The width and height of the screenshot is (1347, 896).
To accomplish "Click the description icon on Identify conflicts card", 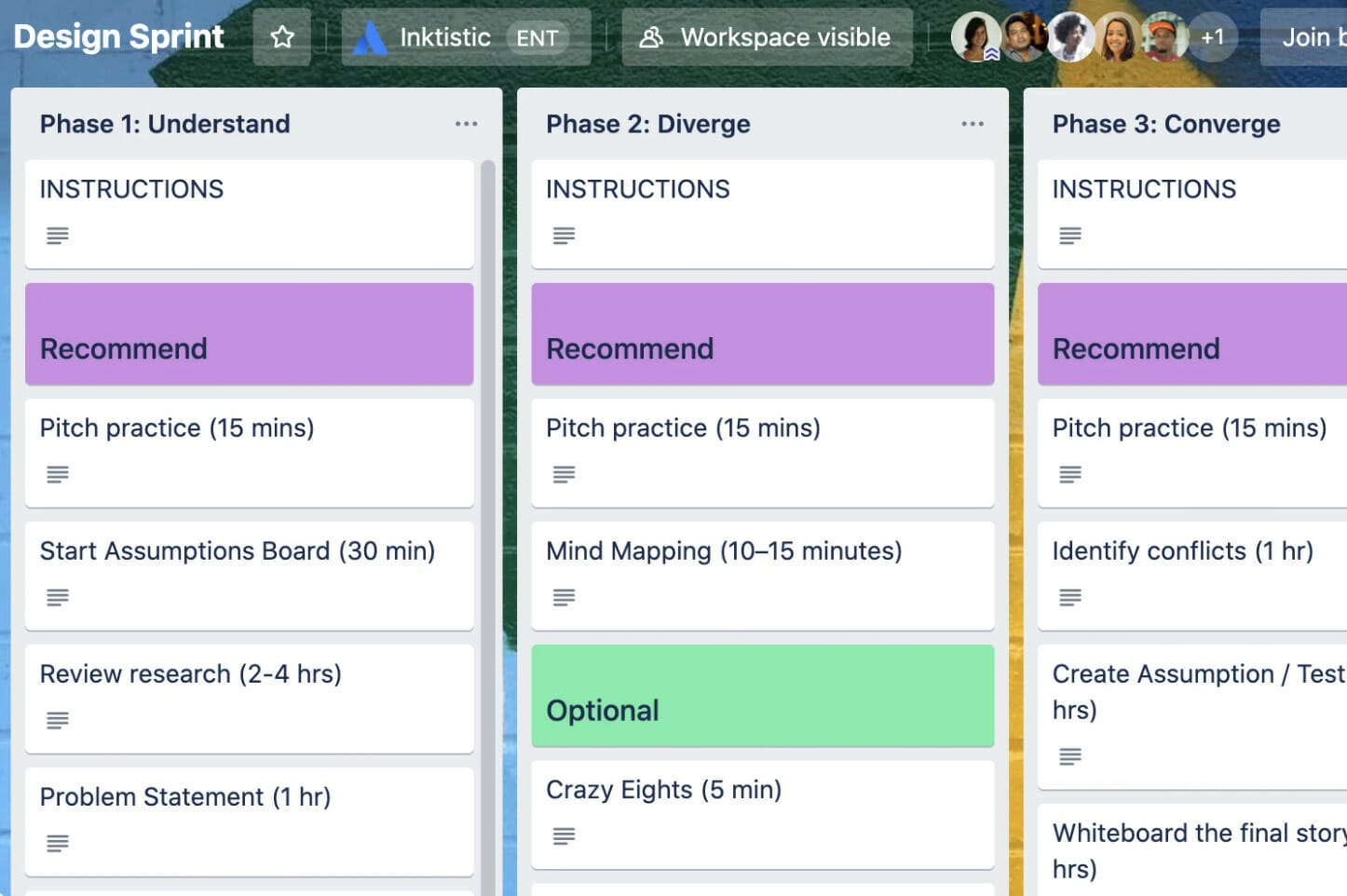I will 1069,597.
